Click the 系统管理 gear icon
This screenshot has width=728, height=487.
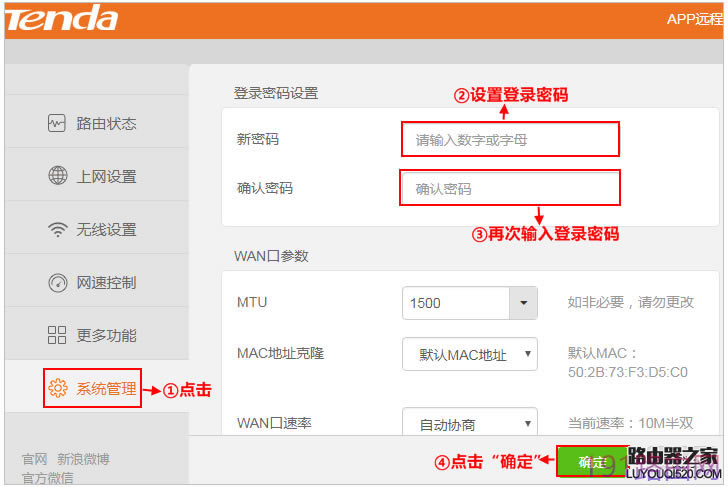click(58, 388)
